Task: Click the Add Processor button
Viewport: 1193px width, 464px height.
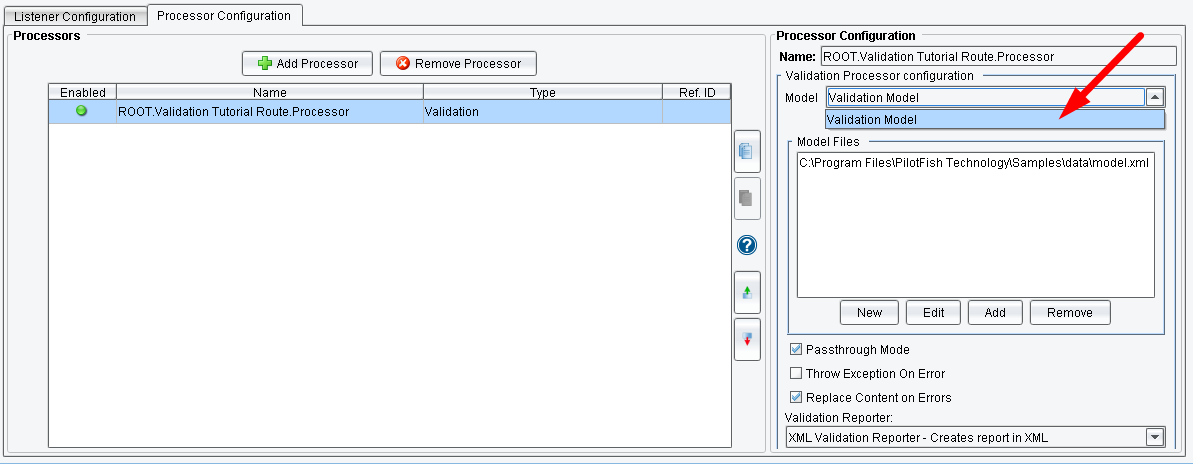Action: pos(307,63)
